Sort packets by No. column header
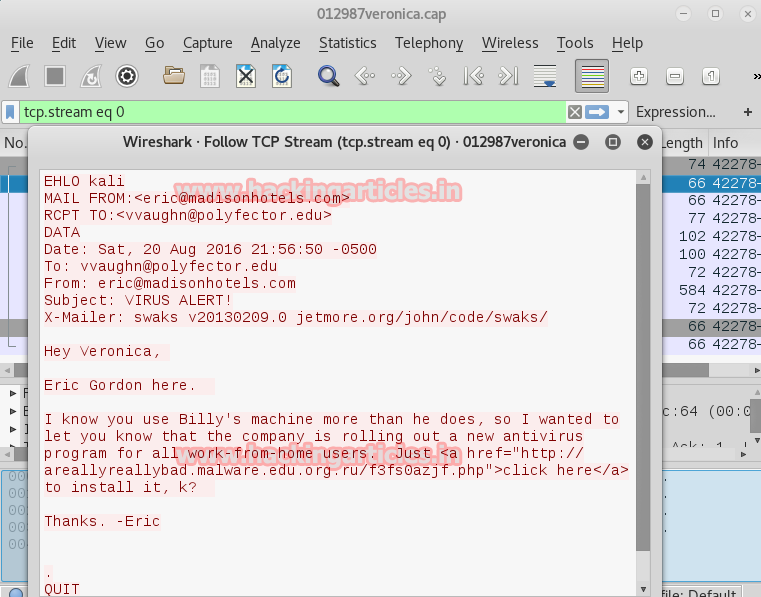 click(14, 143)
